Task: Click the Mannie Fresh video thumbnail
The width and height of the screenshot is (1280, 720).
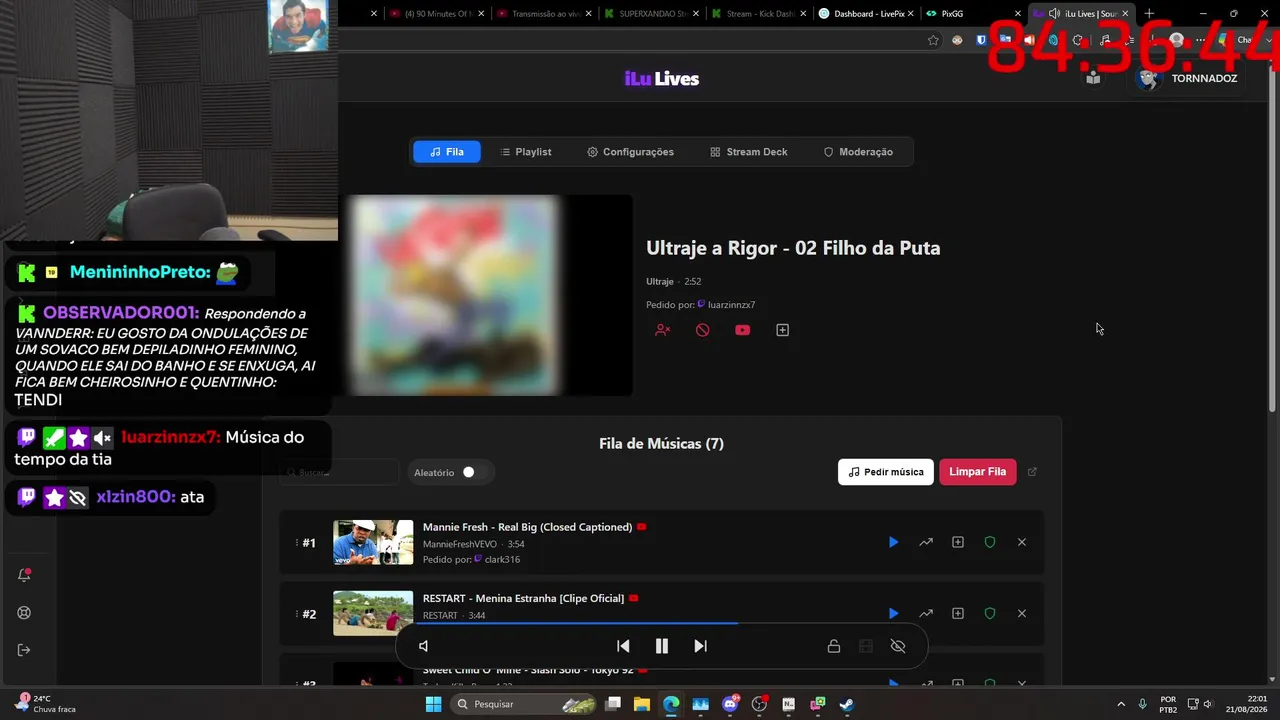Action: pyautogui.click(x=373, y=542)
